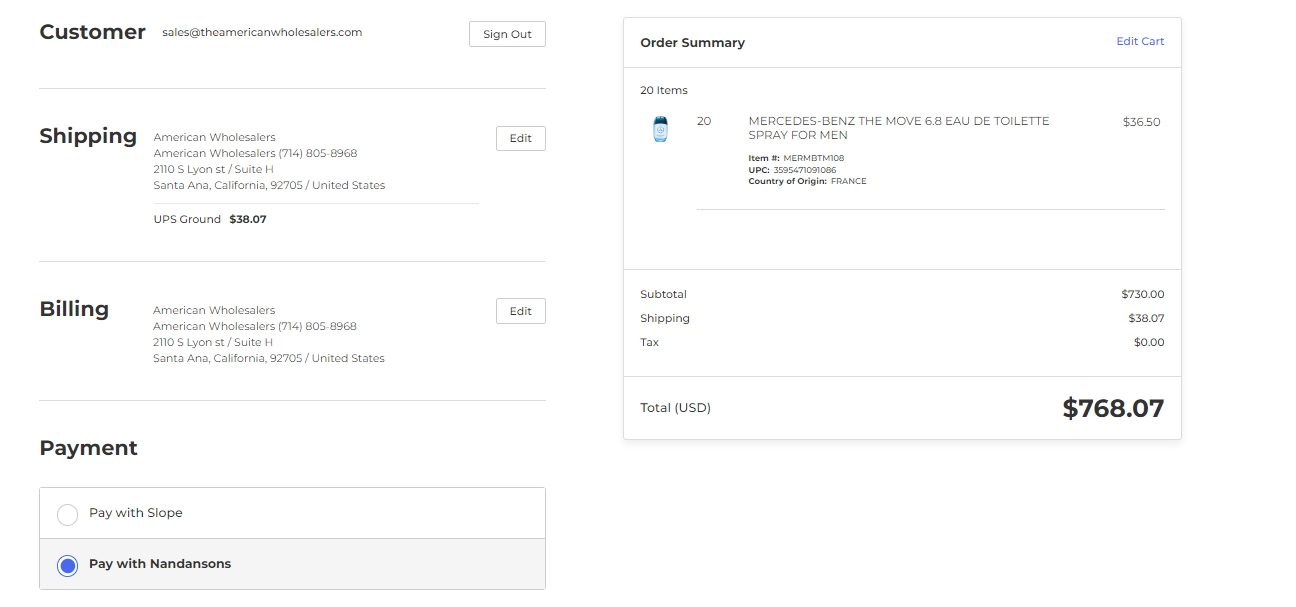Viewport: 1296px width, 607px height.
Task: Click the item price $36.50
Action: coord(1141,122)
